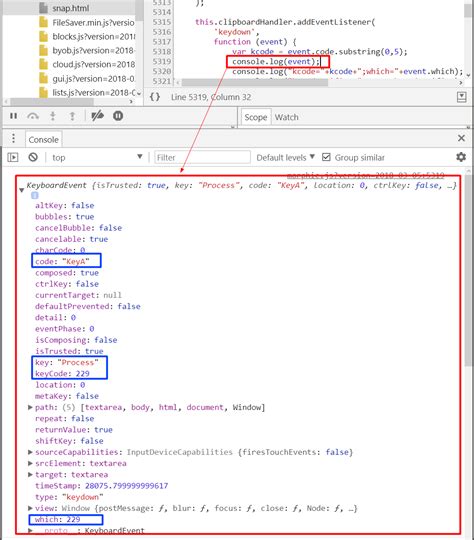The height and width of the screenshot is (540, 474).
Task: Pretty print source with the braces icon
Action: point(155,97)
